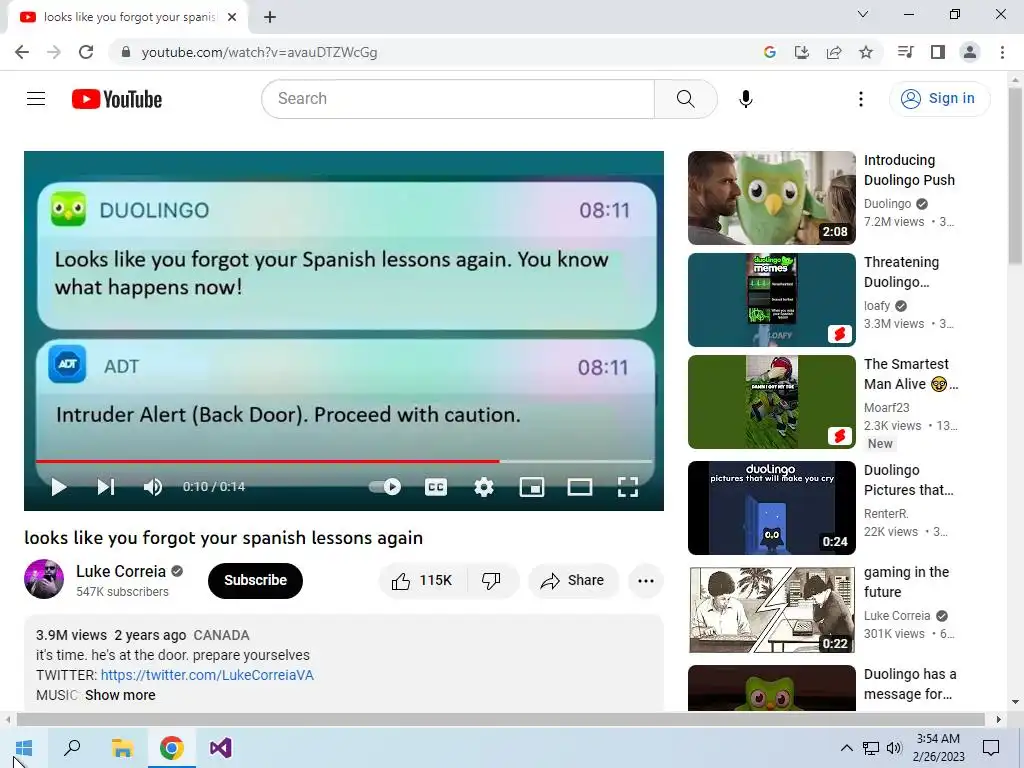The width and height of the screenshot is (1024, 768).
Task: Open the YouTube hamburger guide menu
Action: pos(36,99)
